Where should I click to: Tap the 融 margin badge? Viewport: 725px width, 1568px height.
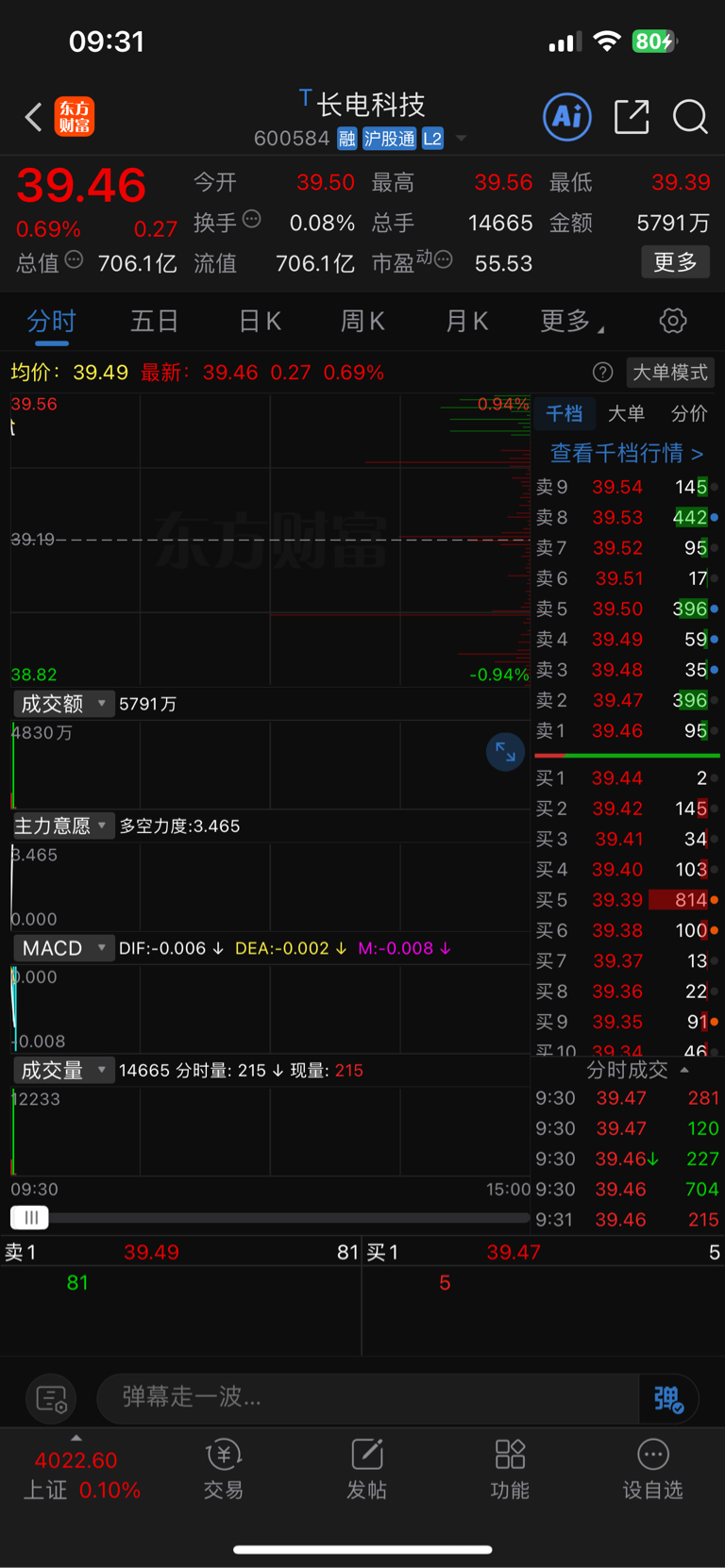tap(347, 140)
